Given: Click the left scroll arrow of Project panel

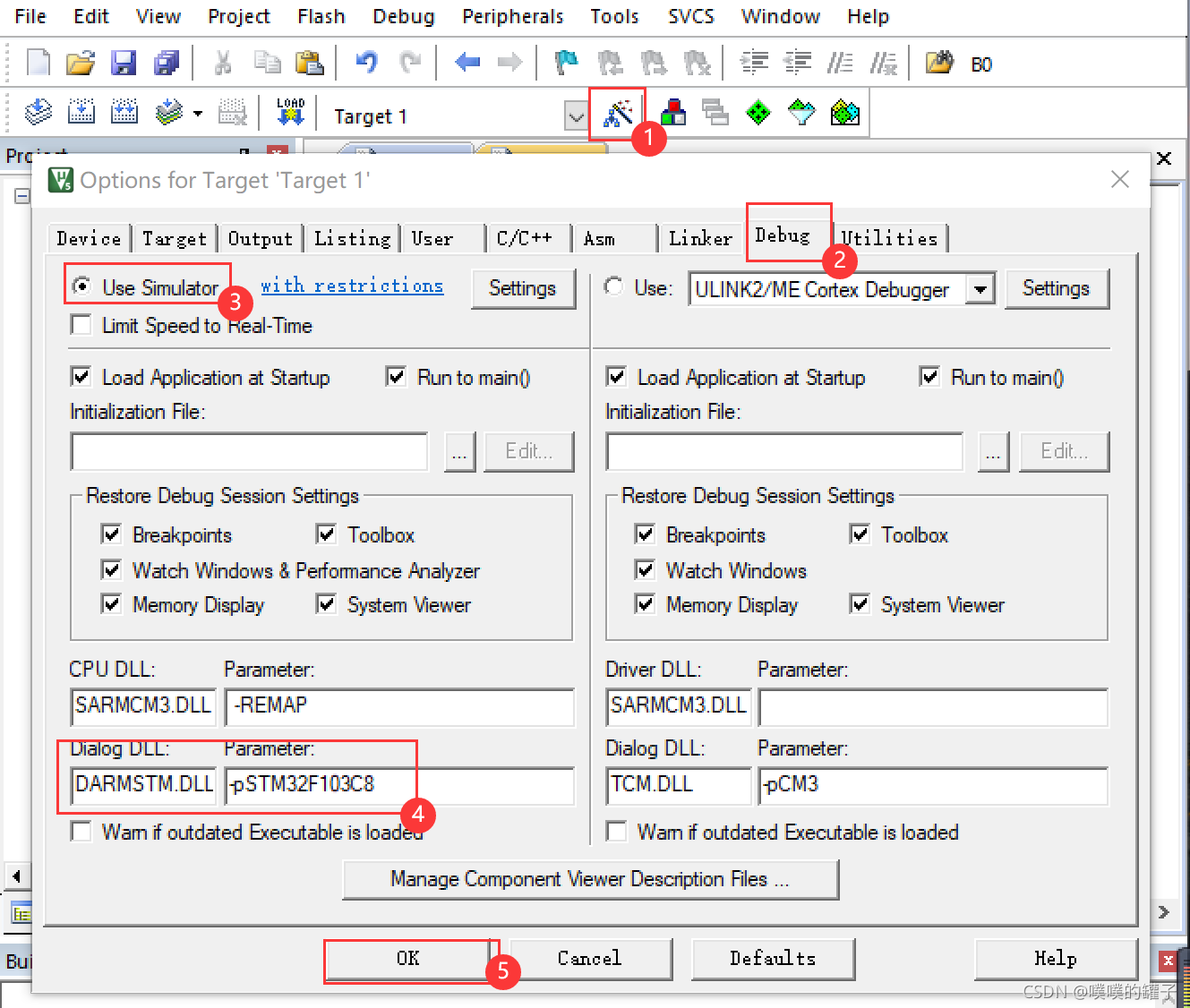Looking at the screenshot, I should [x=16, y=876].
